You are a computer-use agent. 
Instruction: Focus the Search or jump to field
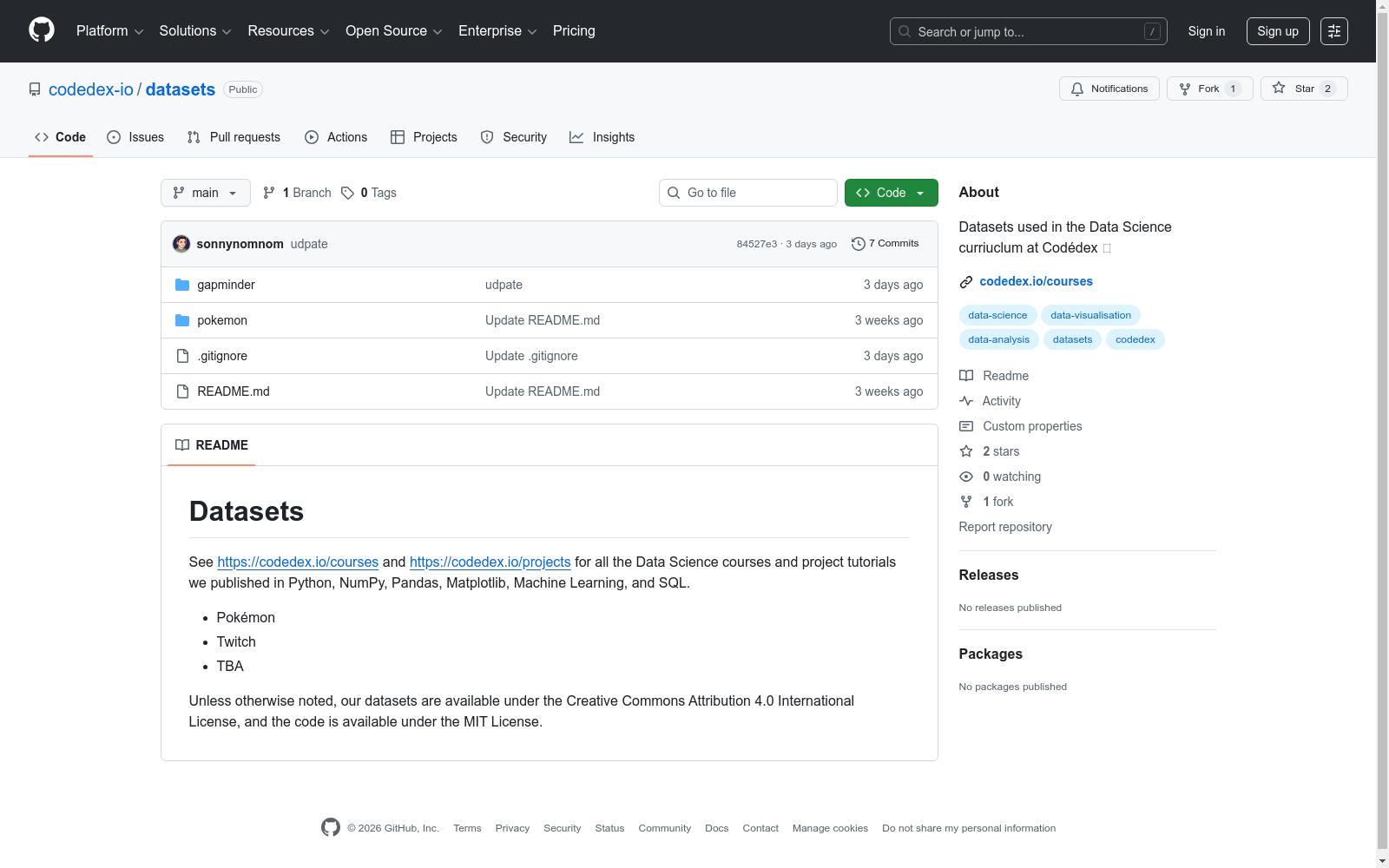(1029, 31)
